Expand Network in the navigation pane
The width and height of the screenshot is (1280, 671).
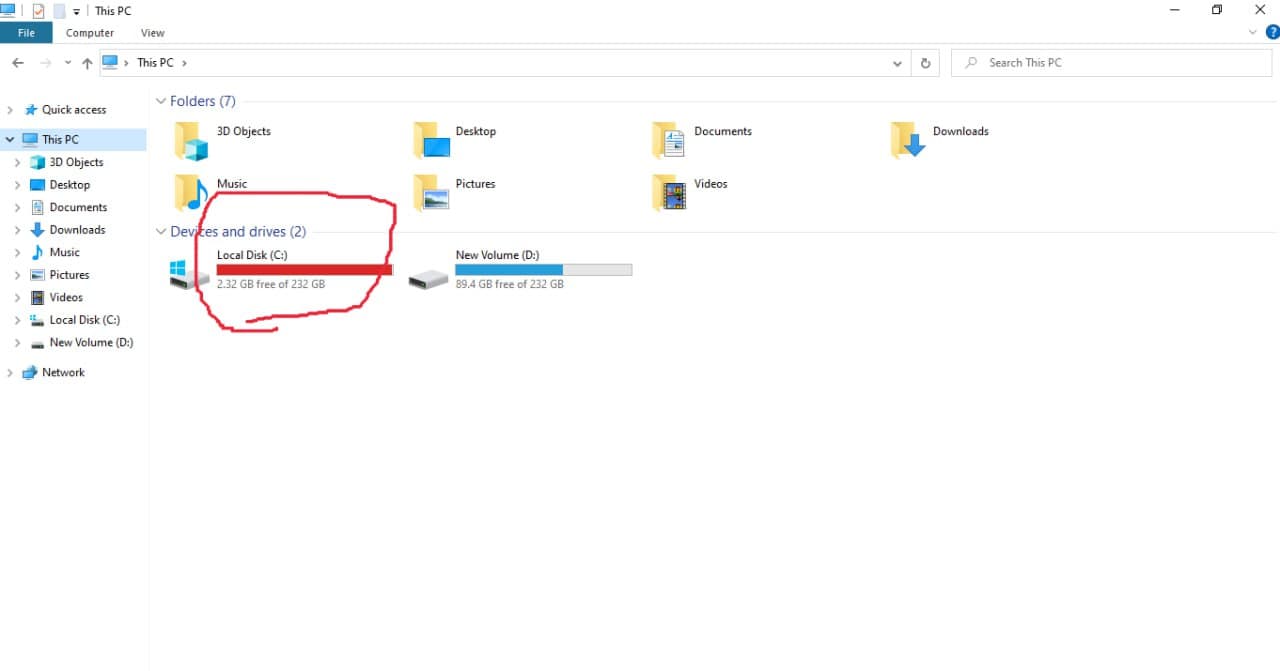click(x=10, y=373)
